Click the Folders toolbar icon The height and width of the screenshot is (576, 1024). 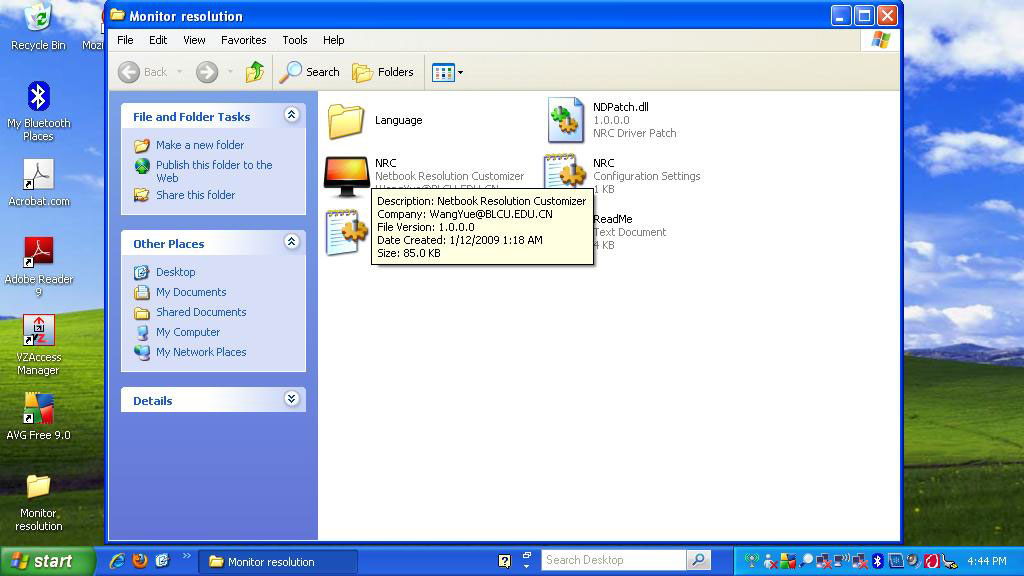click(x=385, y=72)
